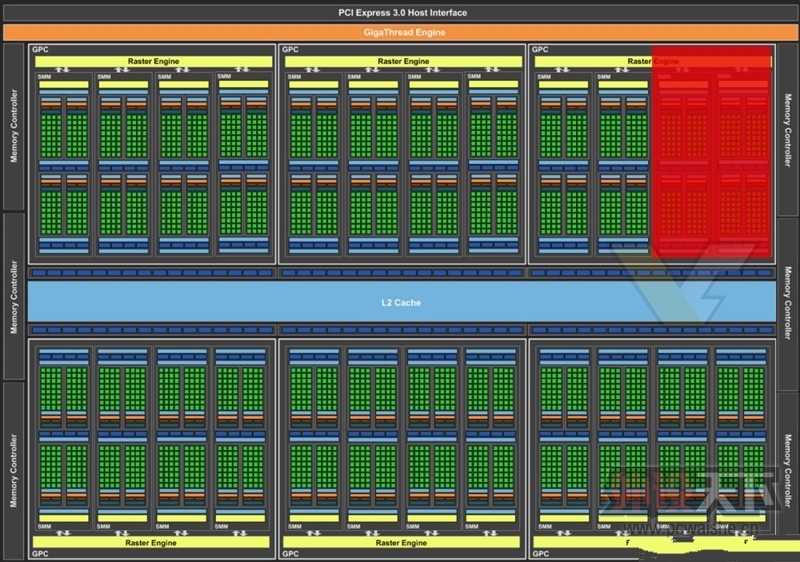800x562 pixels.
Task: Click the blue V-shaped watermark logo
Action: (684, 283)
